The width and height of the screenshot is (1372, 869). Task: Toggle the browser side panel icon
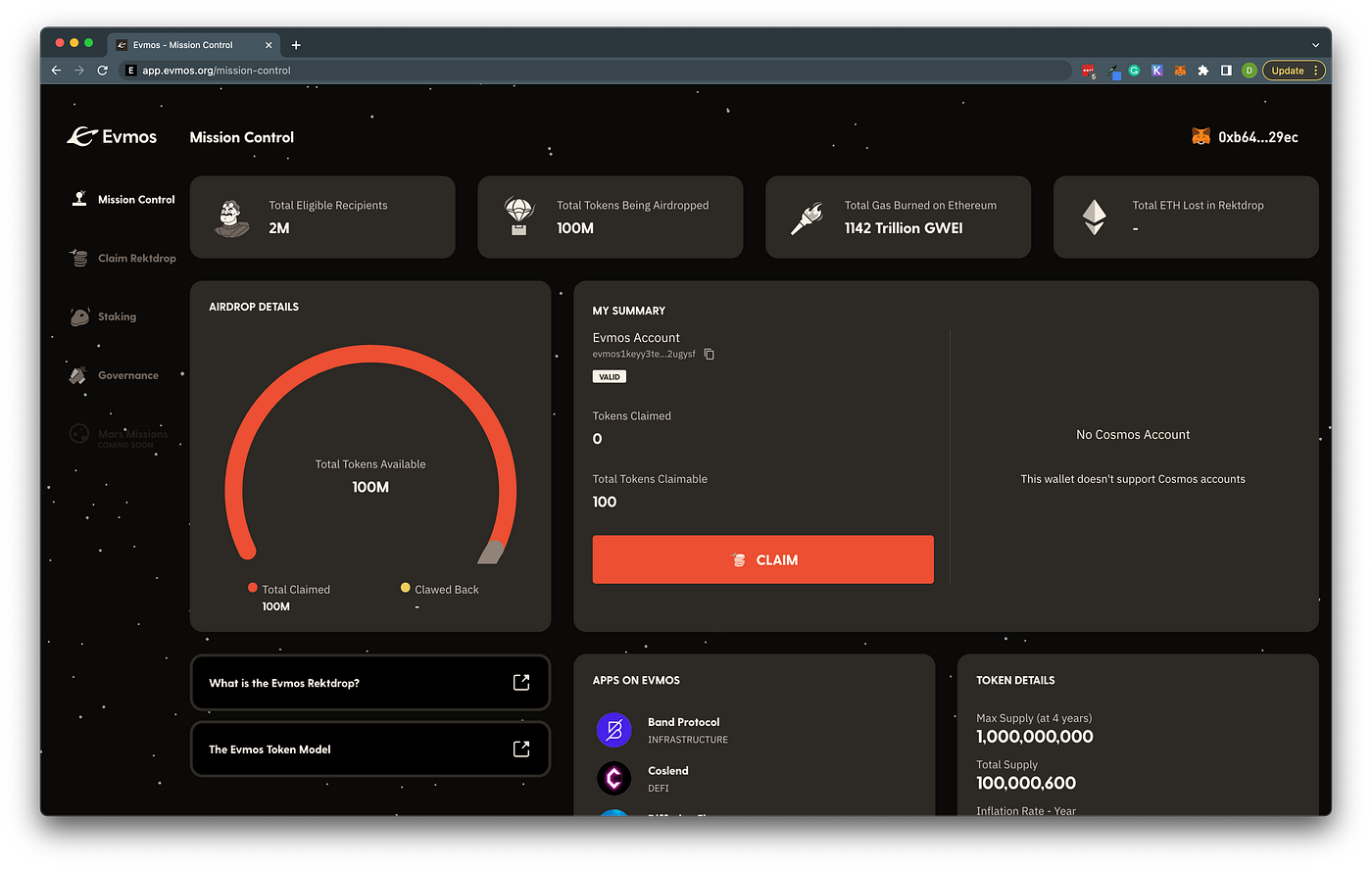tap(1226, 71)
